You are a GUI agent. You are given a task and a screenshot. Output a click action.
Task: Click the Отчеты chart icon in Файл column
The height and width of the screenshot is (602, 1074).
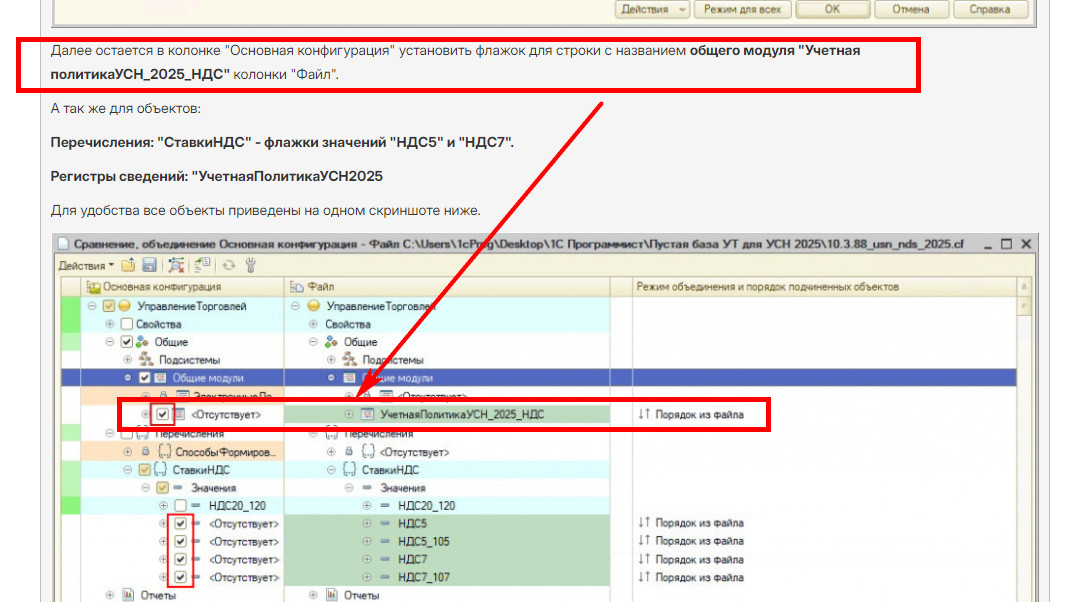pos(332,595)
